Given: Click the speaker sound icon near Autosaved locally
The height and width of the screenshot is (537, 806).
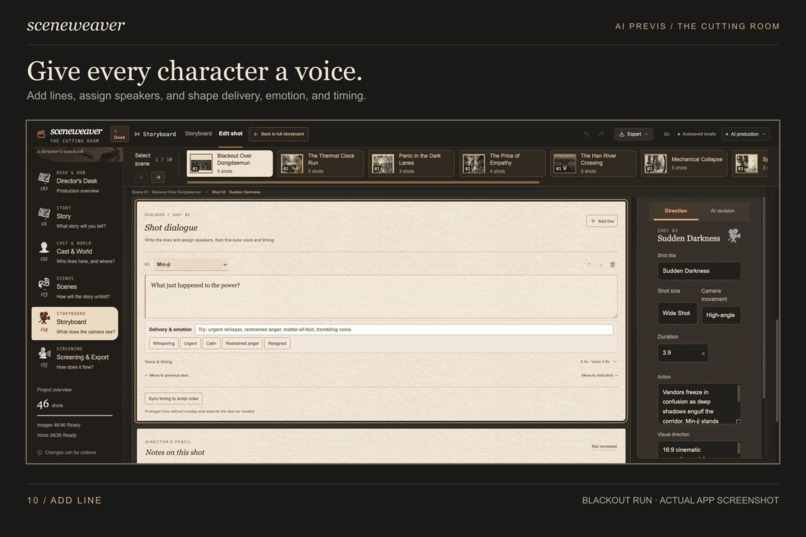Looking at the screenshot, I should [667, 134].
